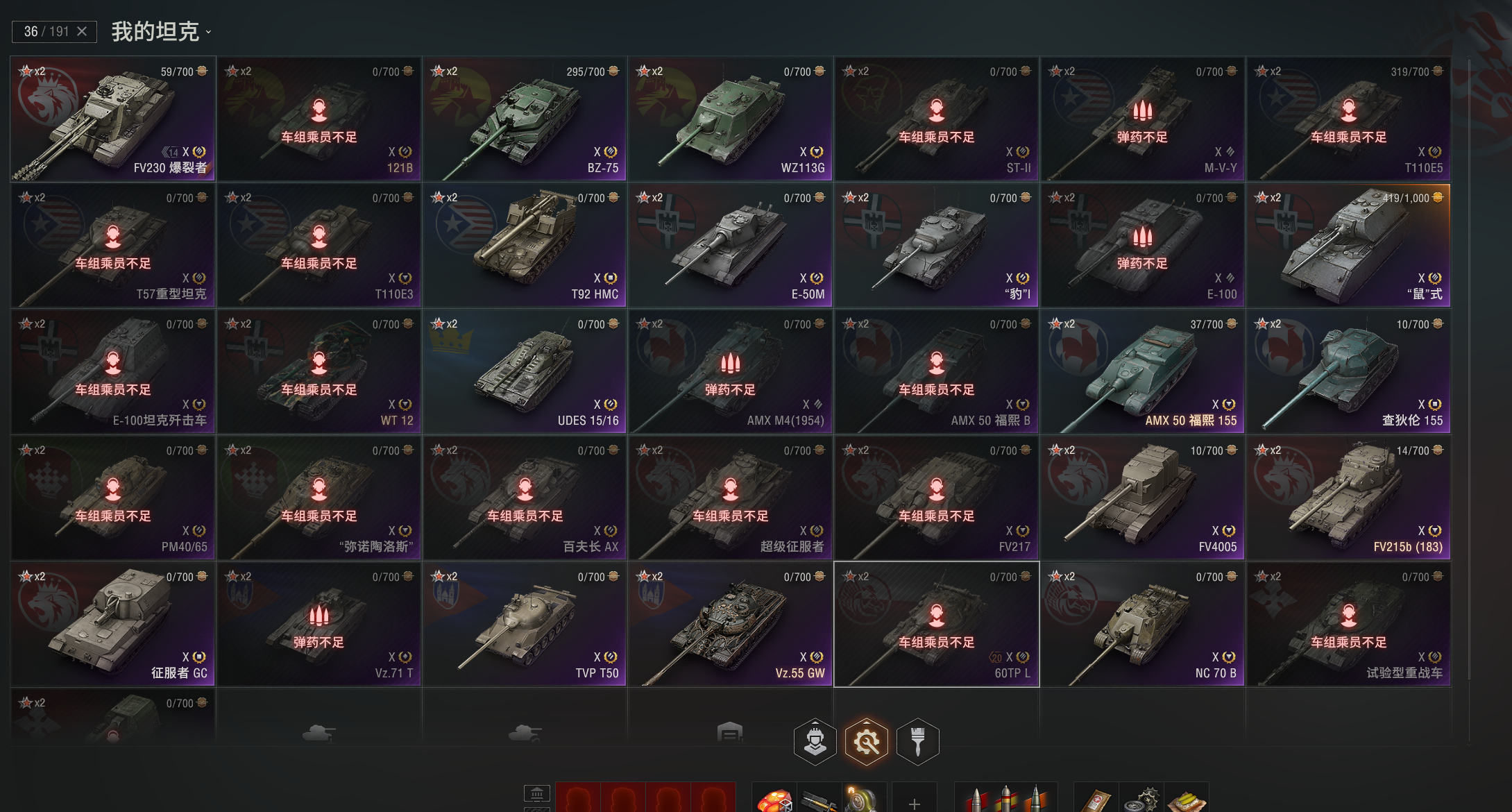This screenshot has width=1512, height=812.
Task: Select the FV215b (183) tank card
Action: point(1348,498)
